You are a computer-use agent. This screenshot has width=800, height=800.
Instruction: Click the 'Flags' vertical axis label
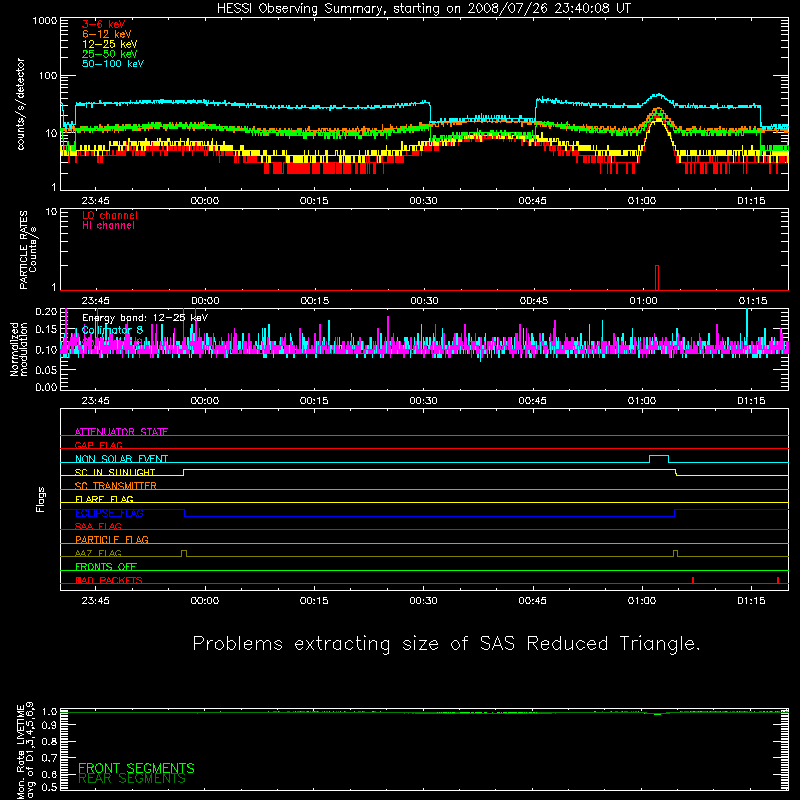tap(41, 499)
